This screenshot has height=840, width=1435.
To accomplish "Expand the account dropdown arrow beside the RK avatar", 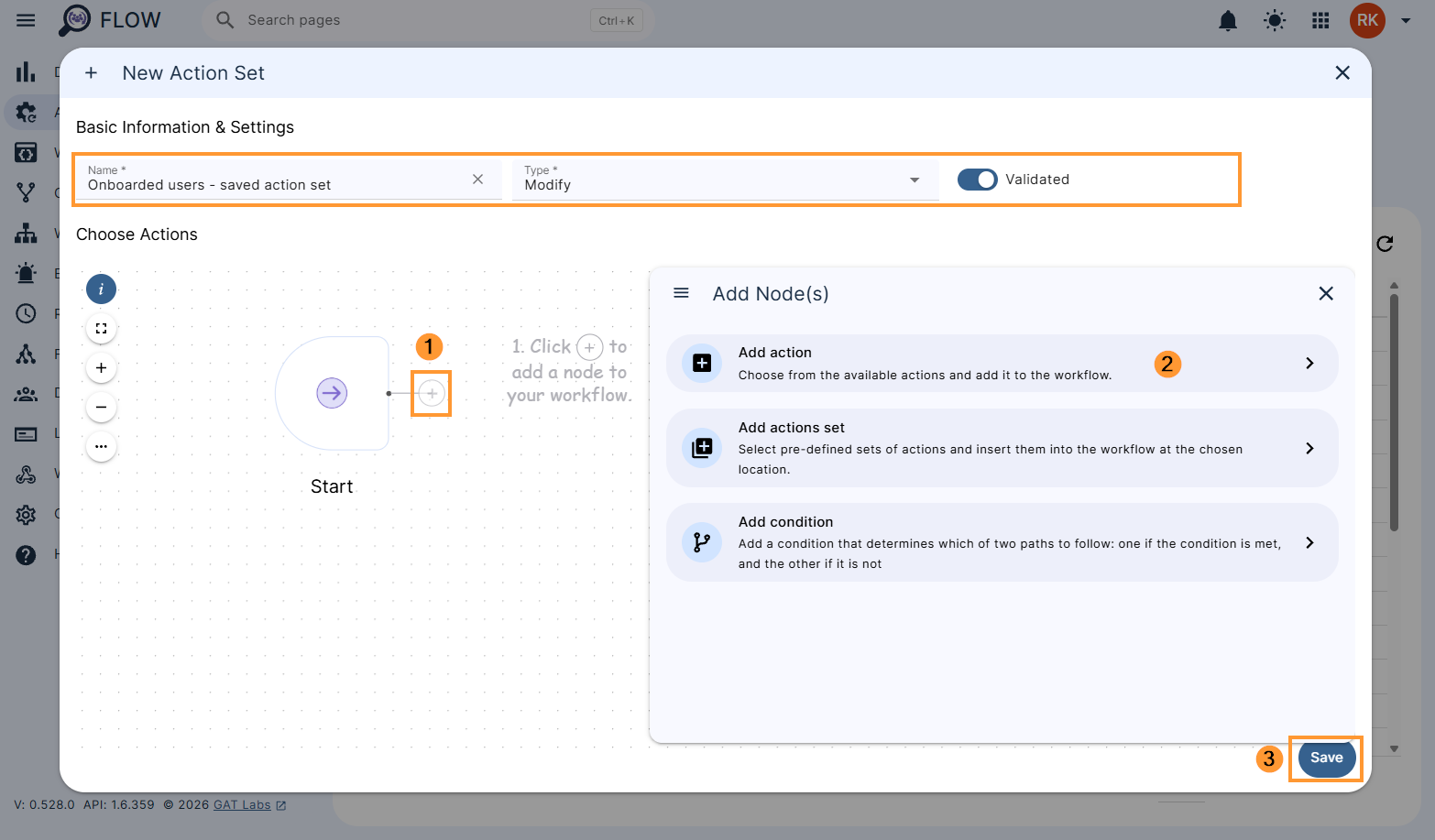I will click(1406, 20).
